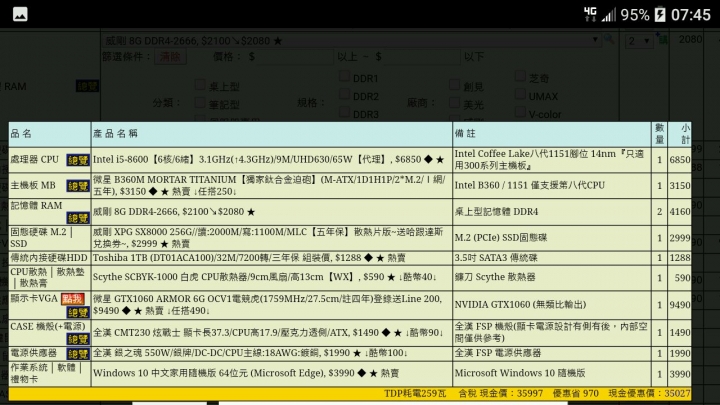Viewport: 720px width, 405px height.
Task: Tick the 芝奇 vendor checkbox
Action: (520, 76)
